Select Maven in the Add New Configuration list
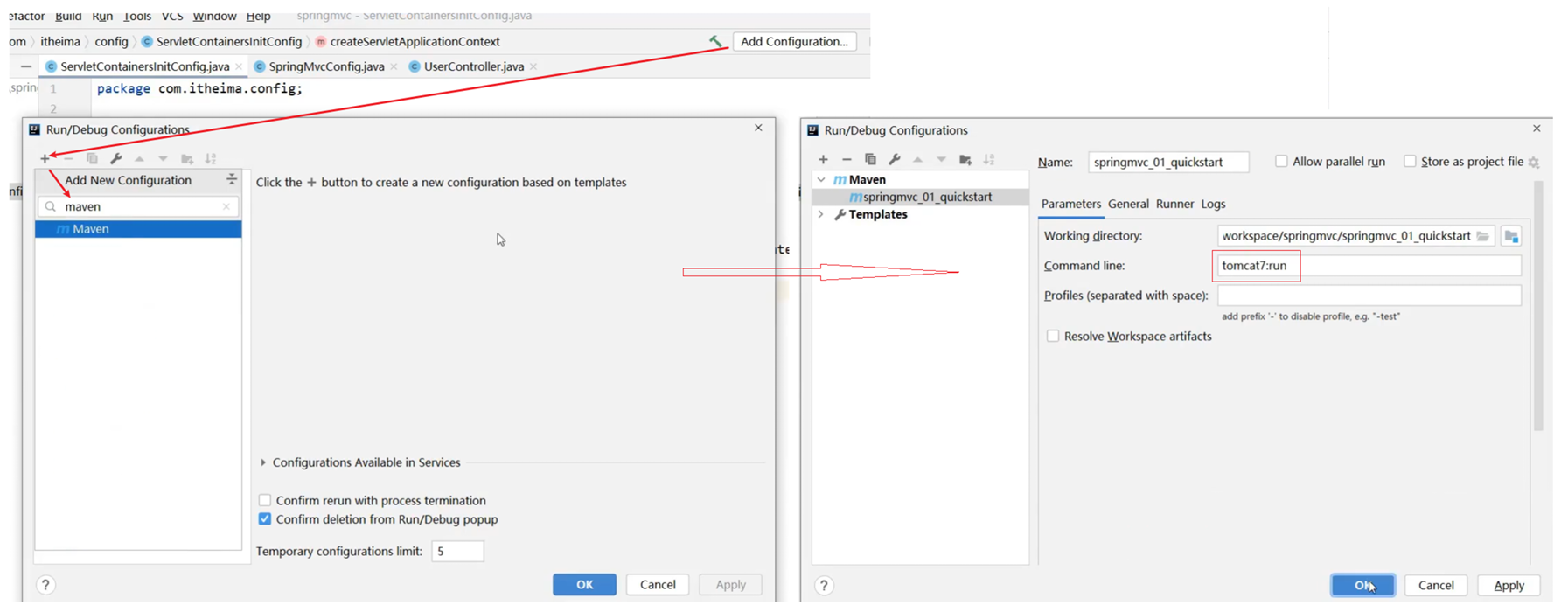 [x=138, y=229]
